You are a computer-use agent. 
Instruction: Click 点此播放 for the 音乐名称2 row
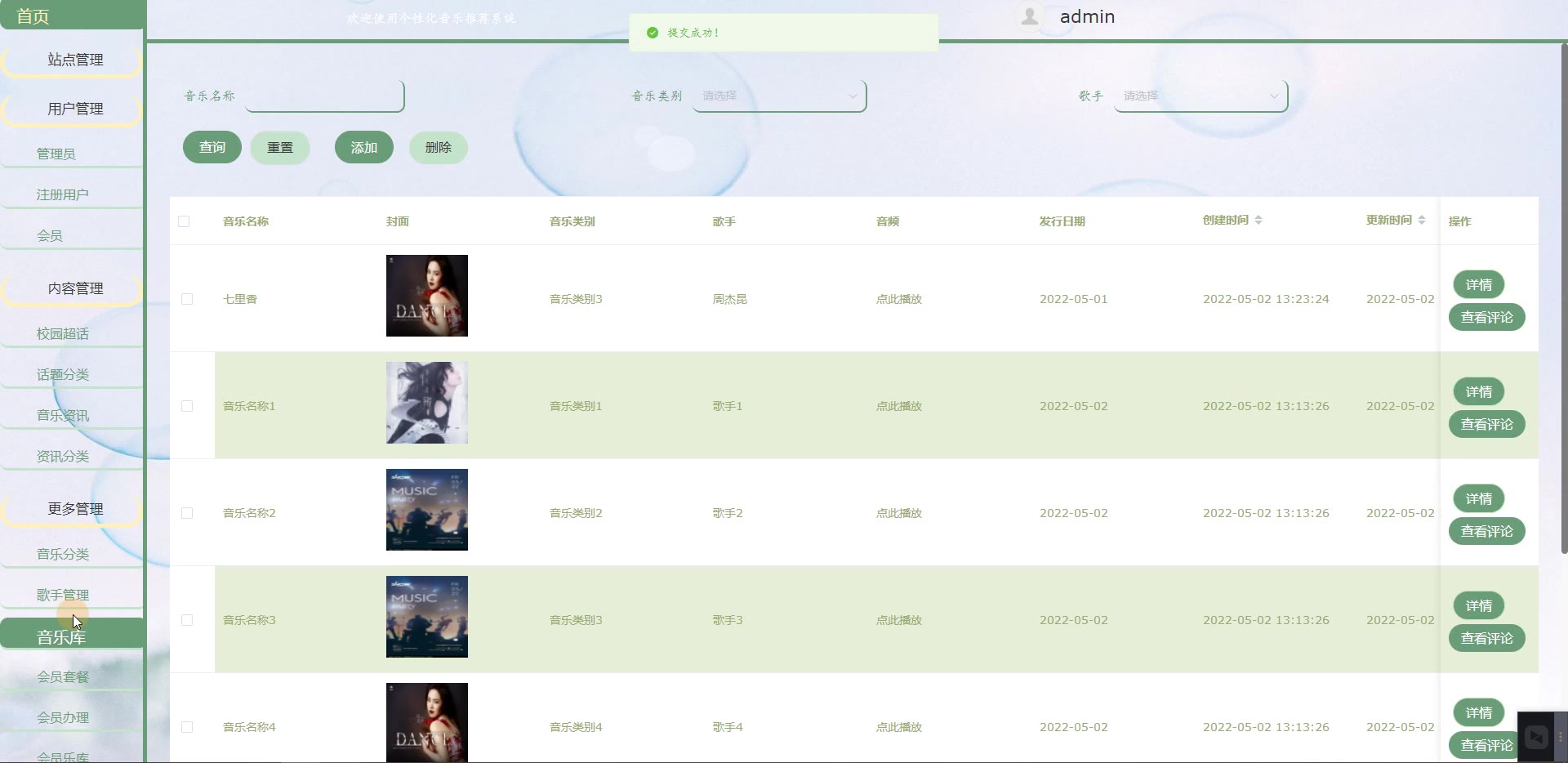coord(899,513)
